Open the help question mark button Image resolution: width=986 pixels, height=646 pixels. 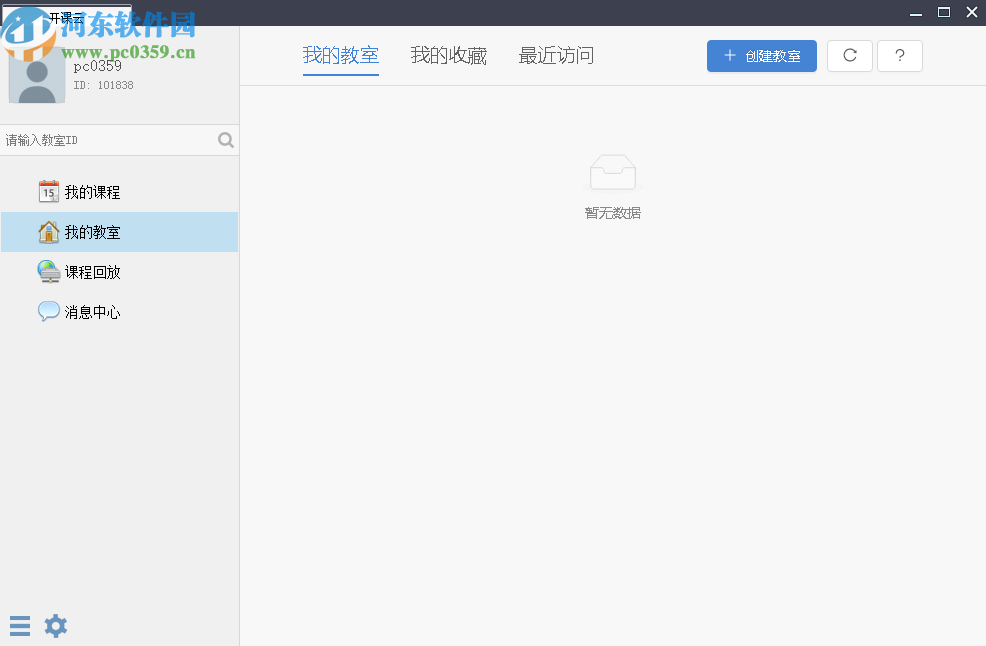click(x=899, y=56)
